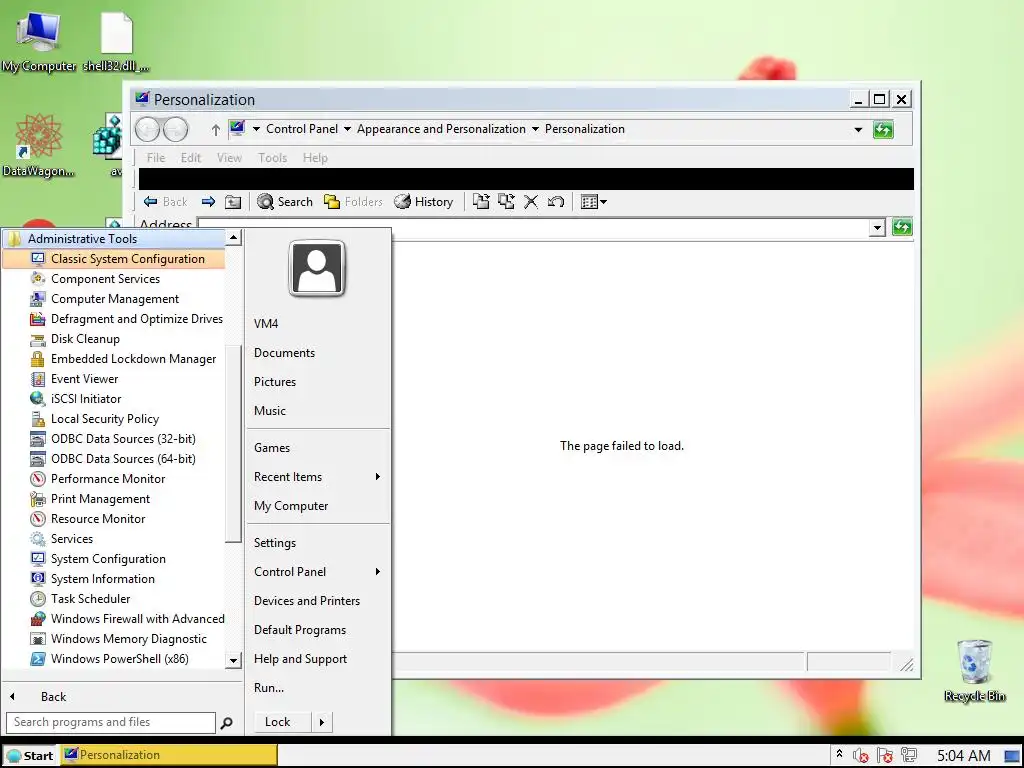1024x768 pixels.
Task: Expand the Address bar dropdown
Action: [877, 227]
